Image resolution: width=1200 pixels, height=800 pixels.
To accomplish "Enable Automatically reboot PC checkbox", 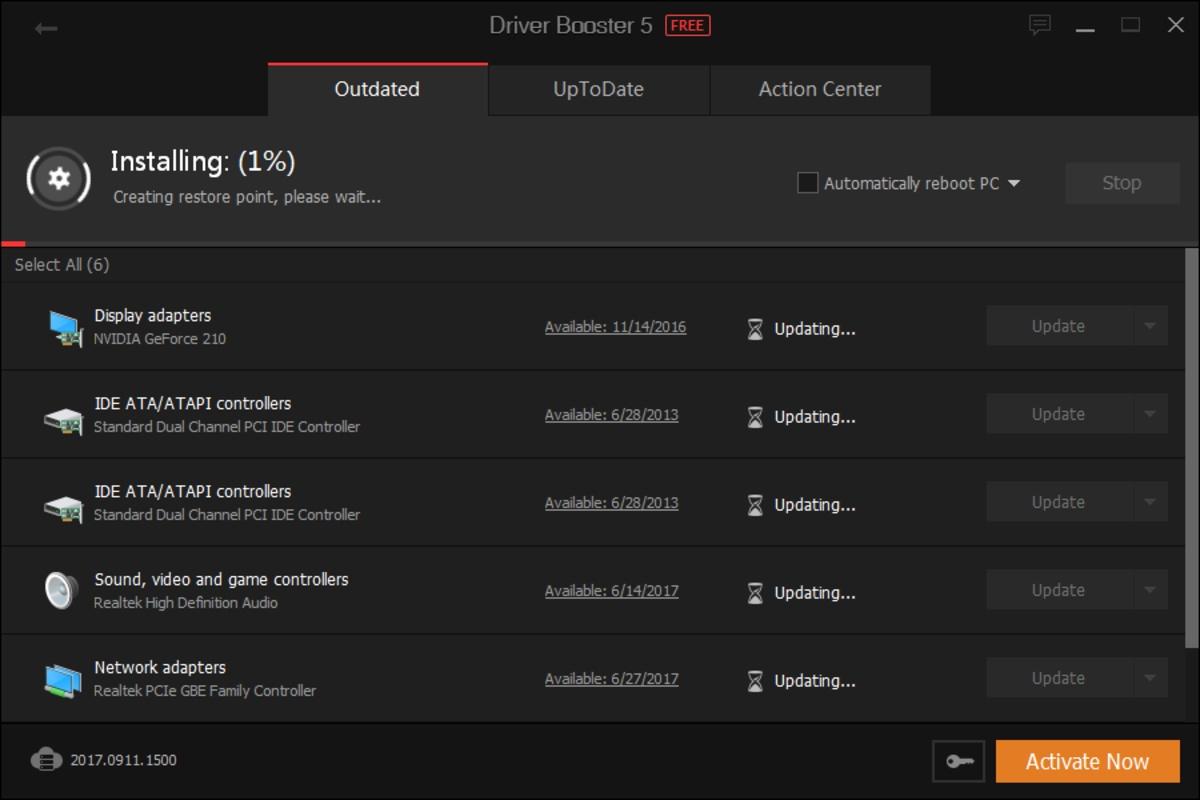I will (x=808, y=183).
